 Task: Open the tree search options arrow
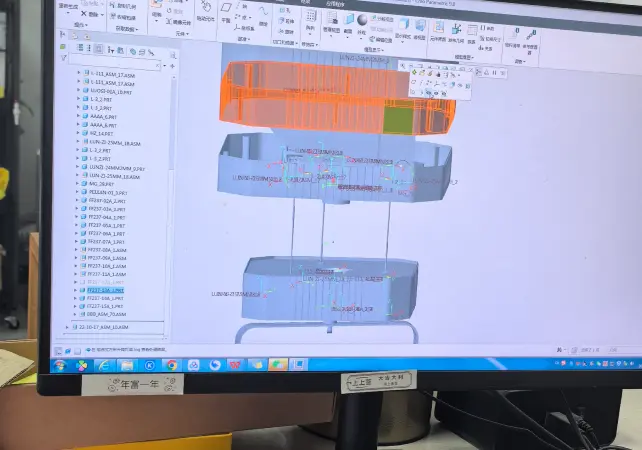(x=165, y=66)
